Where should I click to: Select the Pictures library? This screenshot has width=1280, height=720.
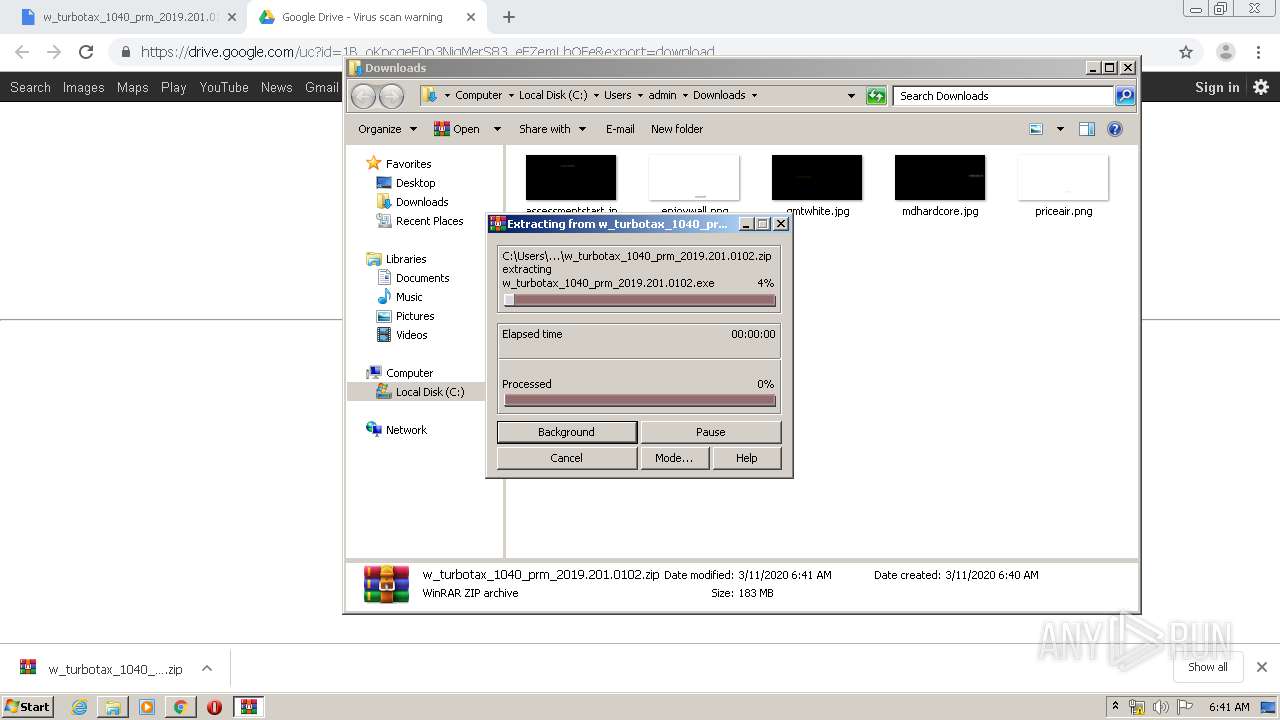tap(414, 316)
